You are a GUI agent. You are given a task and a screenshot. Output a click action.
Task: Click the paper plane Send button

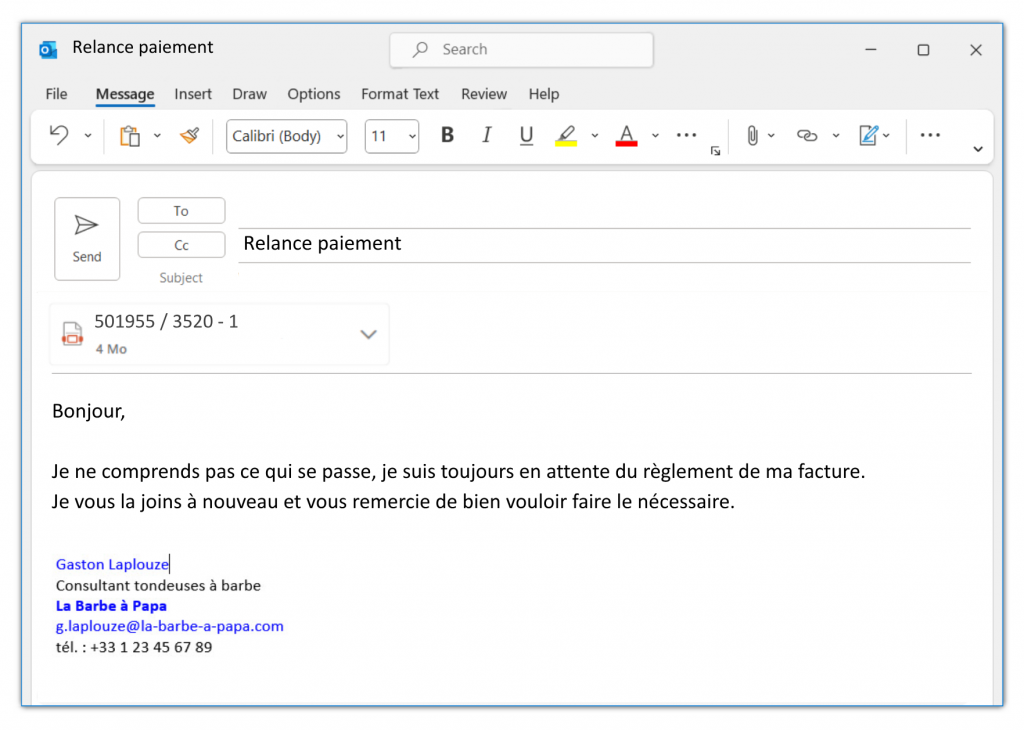(87, 238)
